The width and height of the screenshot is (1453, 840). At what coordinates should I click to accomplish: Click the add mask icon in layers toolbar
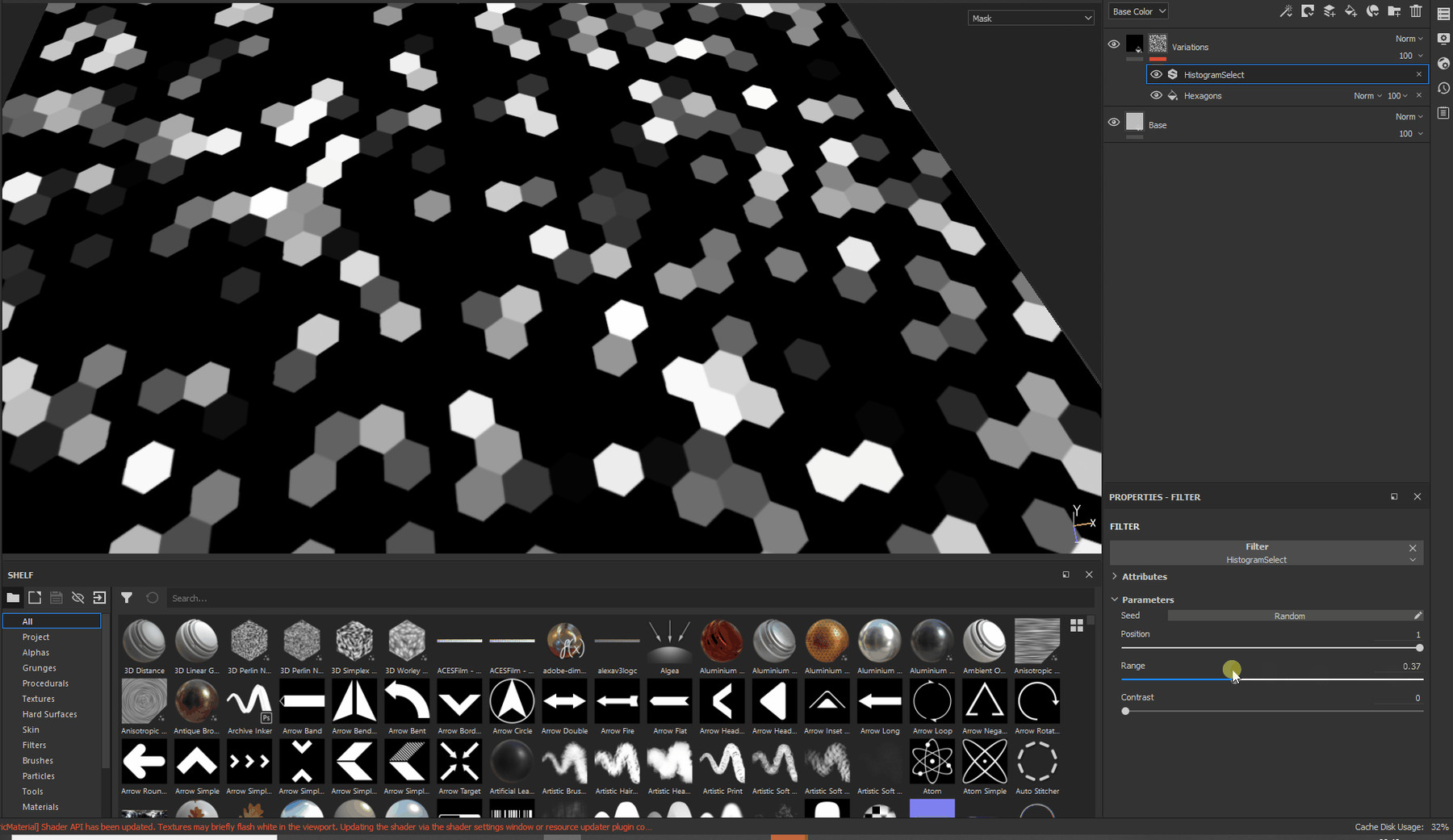click(1308, 11)
